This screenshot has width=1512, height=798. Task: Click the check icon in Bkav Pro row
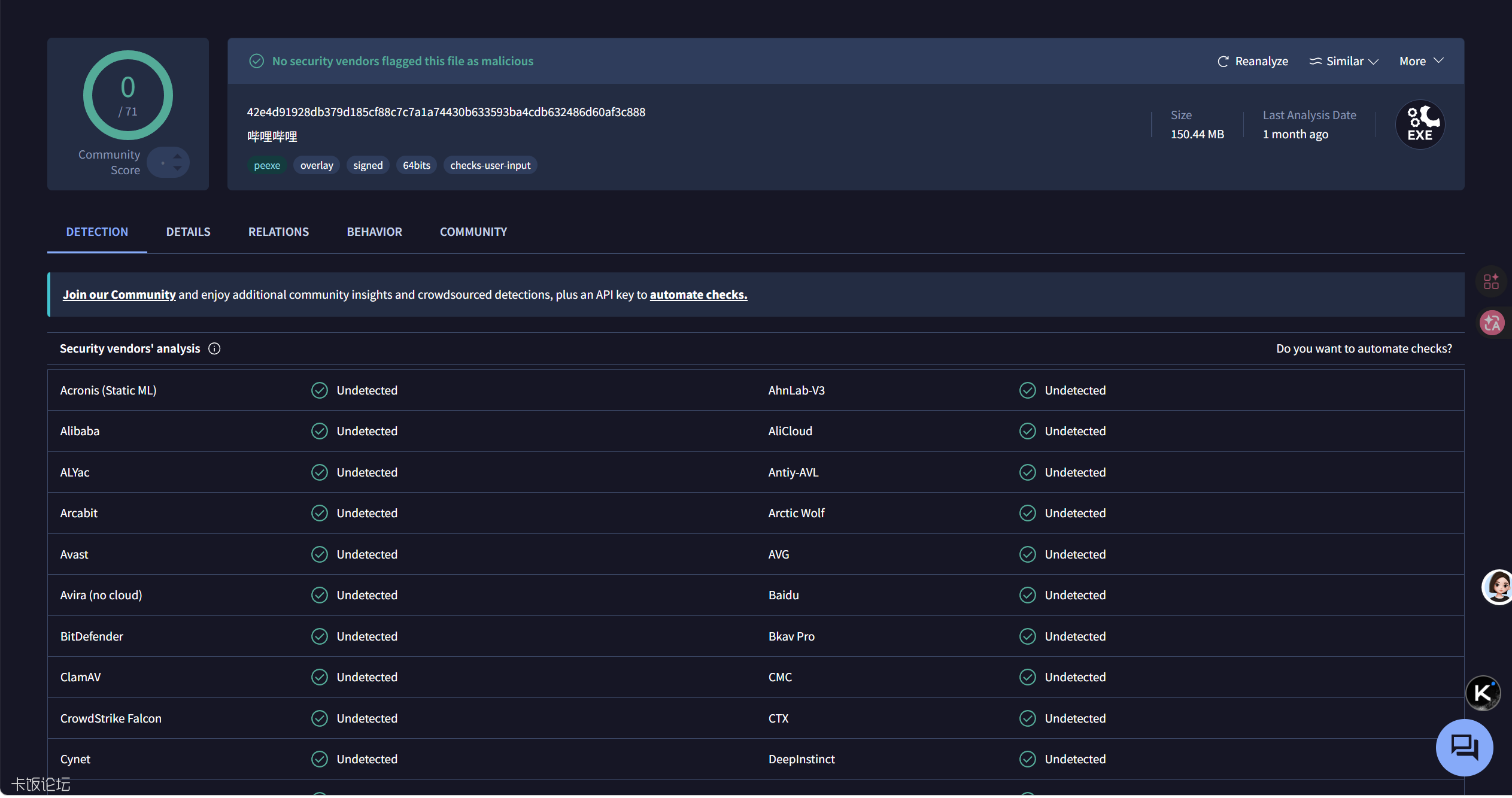pyautogui.click(x=1028, y=636)
